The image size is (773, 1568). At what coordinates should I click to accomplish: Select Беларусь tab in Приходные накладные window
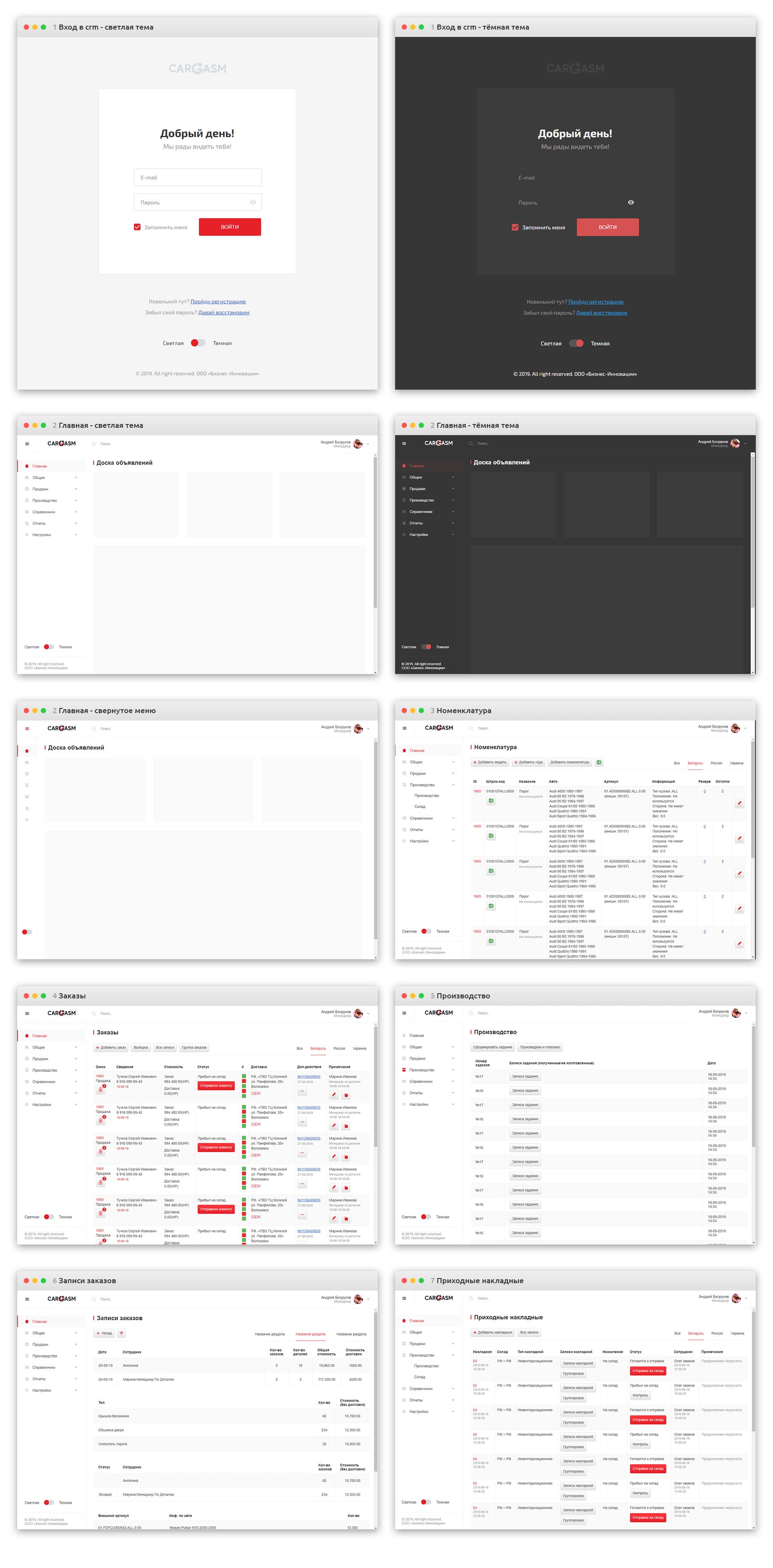696,1333
